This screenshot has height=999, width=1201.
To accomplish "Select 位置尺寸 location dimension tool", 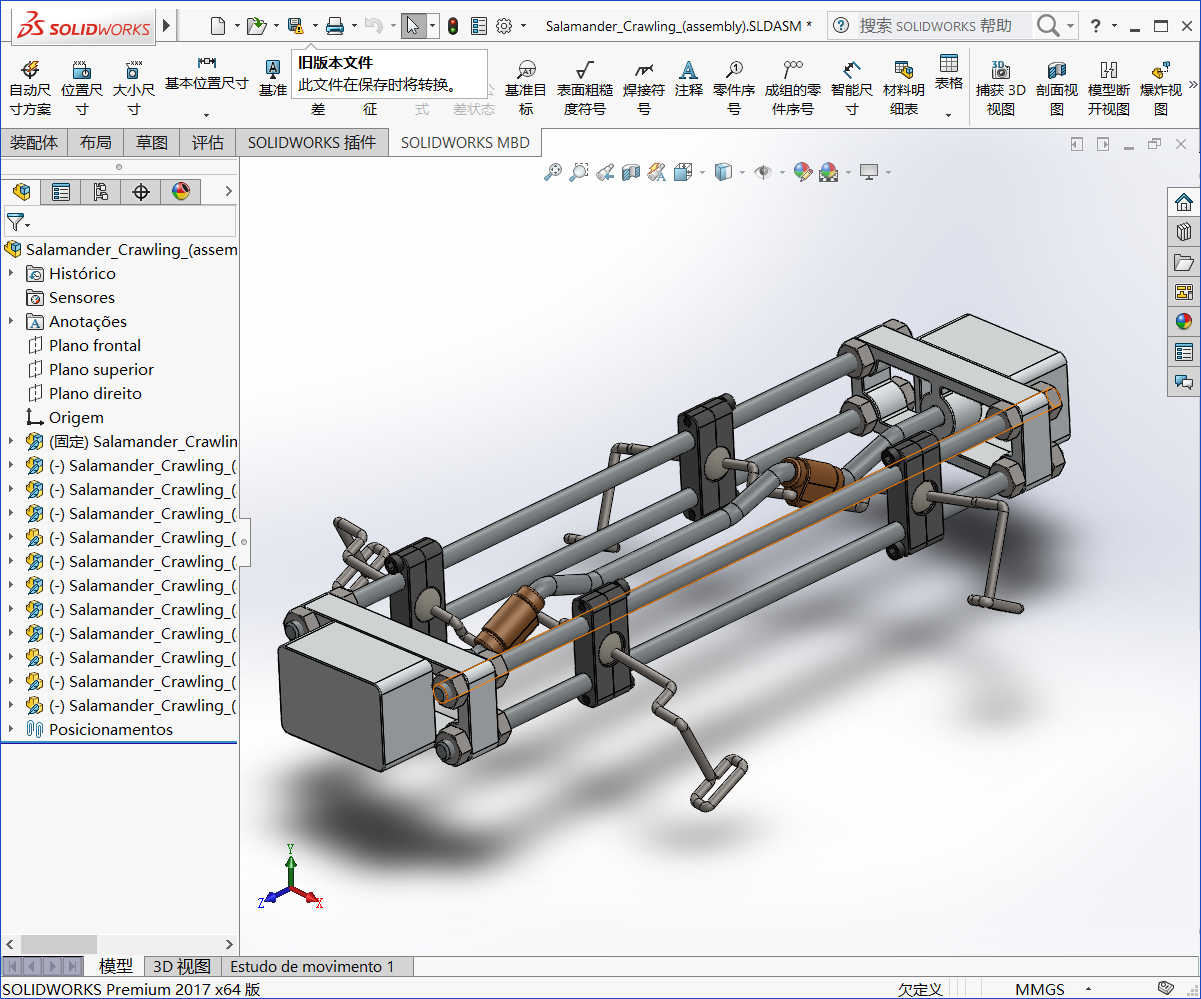I will (x=82, y=87).
